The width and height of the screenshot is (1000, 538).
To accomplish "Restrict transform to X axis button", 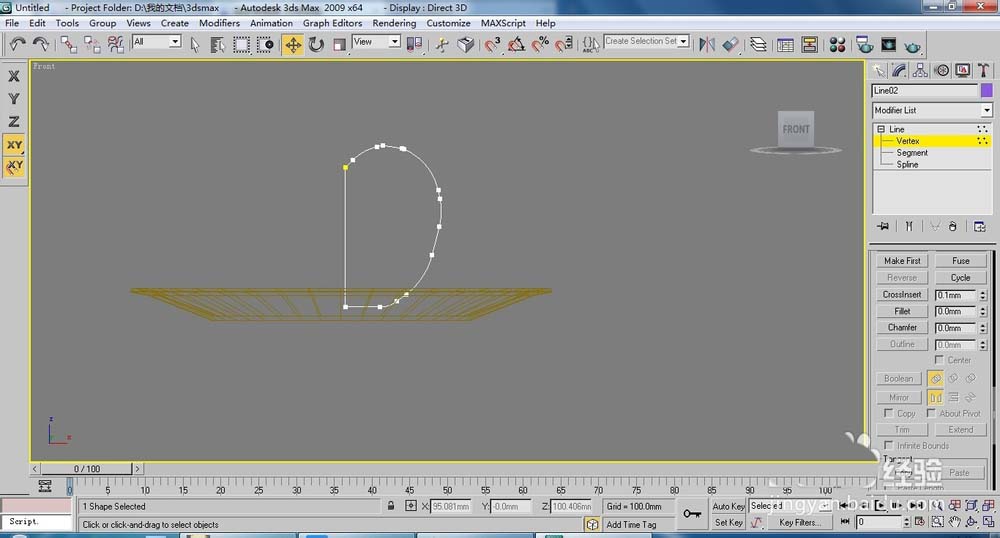I will click(13, 76).
